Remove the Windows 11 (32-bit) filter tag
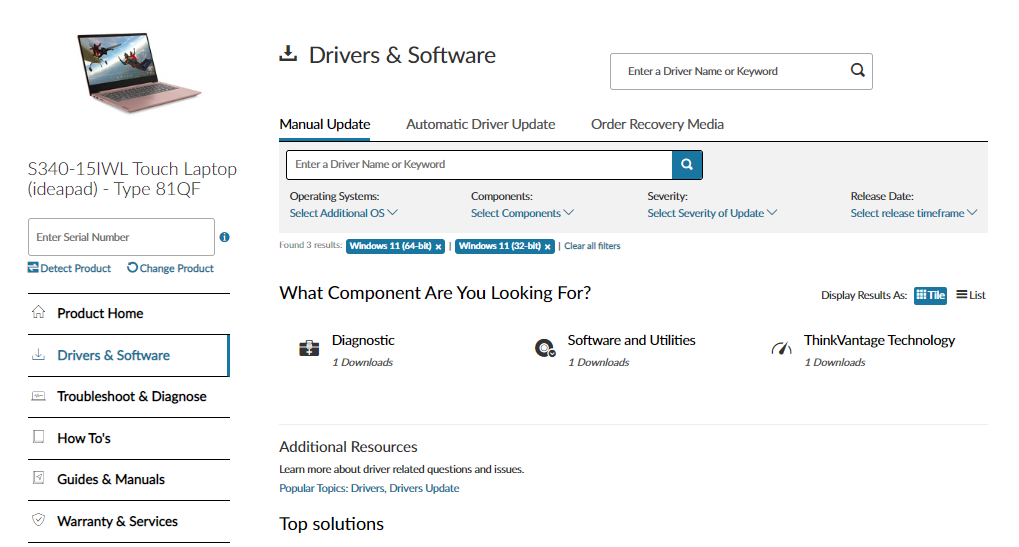1019x547 pixels. (548, 247)
